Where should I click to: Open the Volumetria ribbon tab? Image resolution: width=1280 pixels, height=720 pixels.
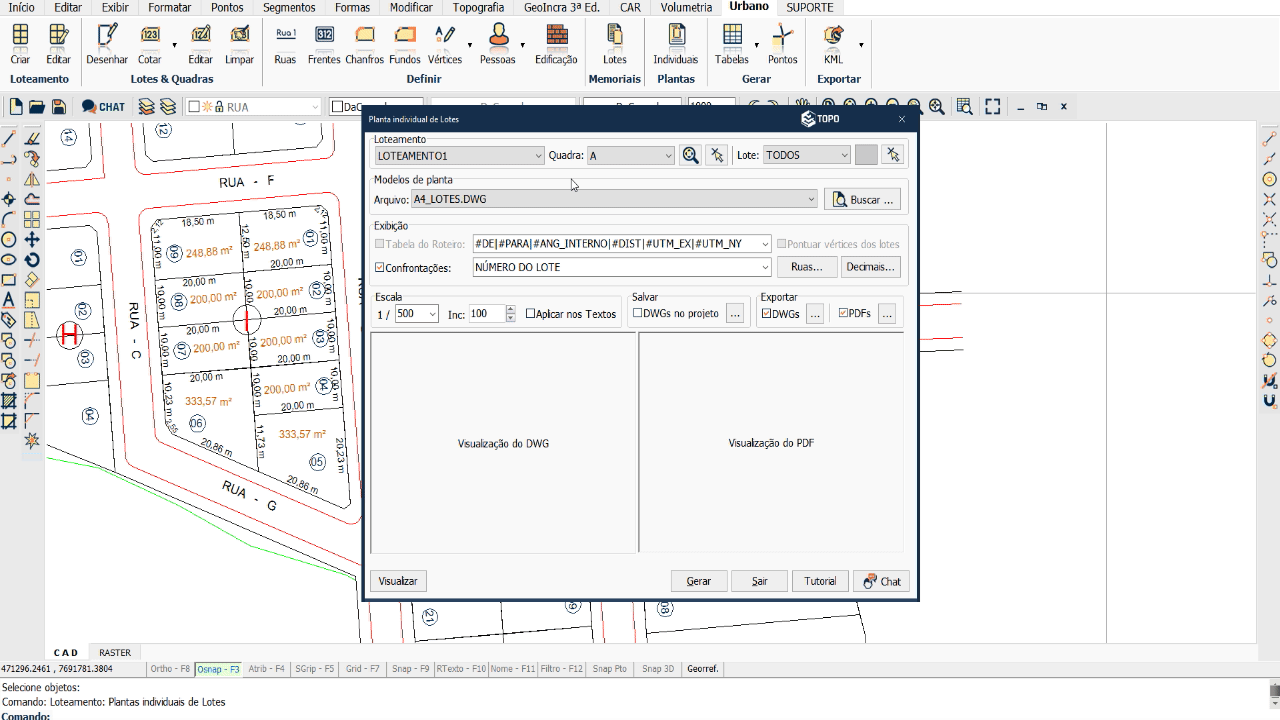(x=686, y=7)
